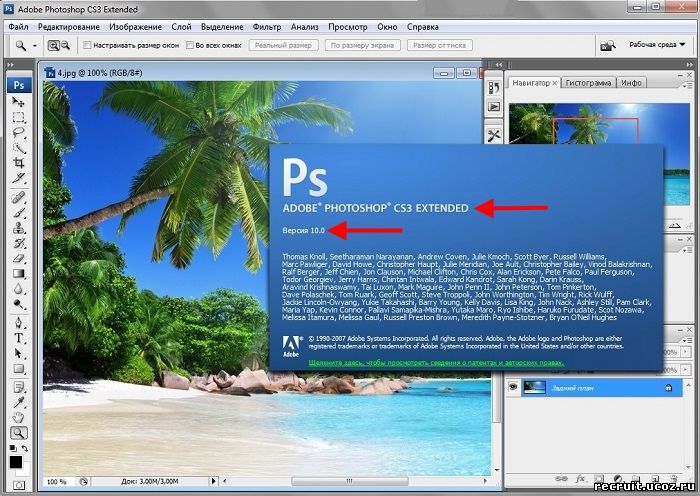Select the Zoom tool in the toolbox

point(18,433)
